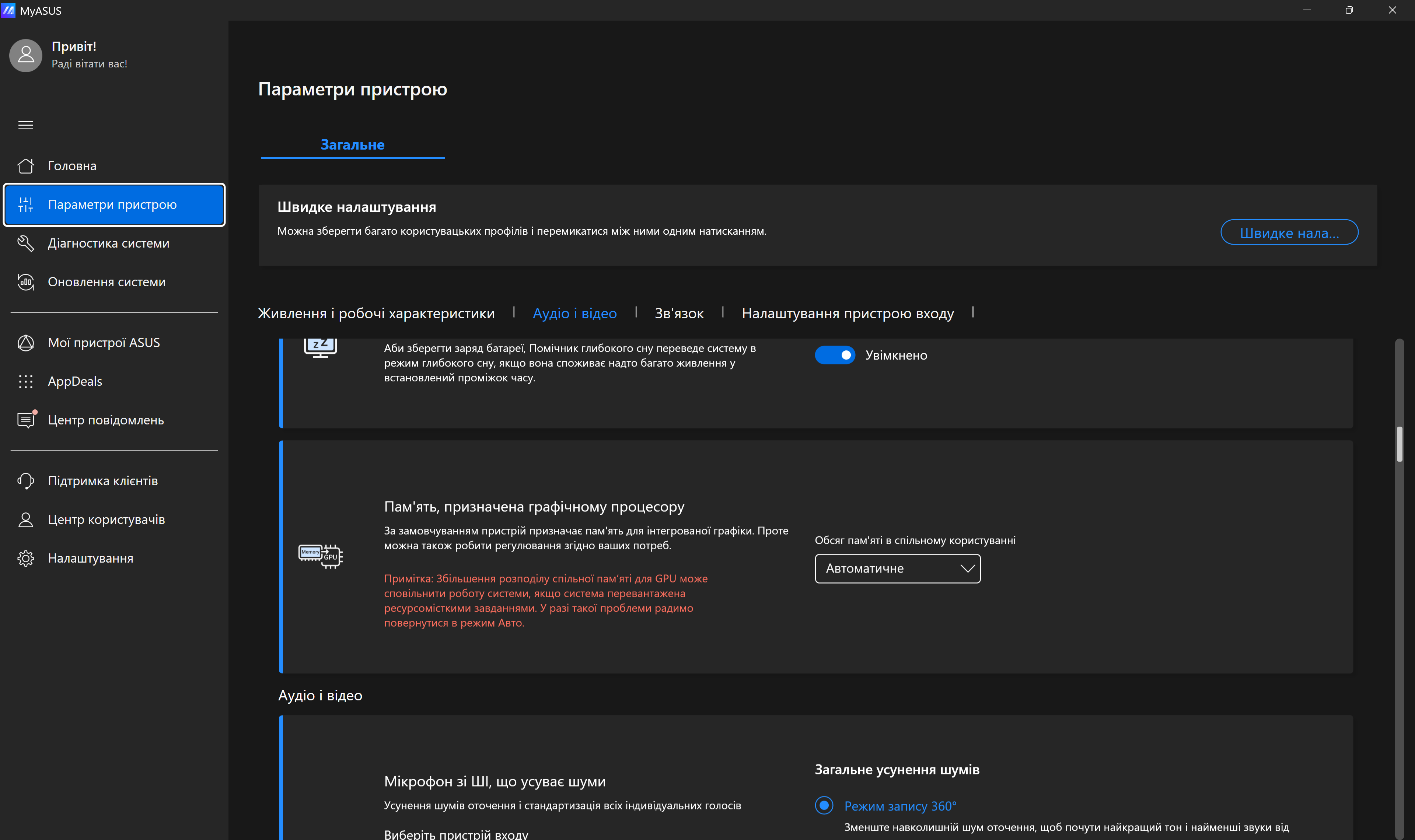Jump to Зв'язок section tab
The height and width of the screenshot is (840, 1415).
tap(679, 314)
